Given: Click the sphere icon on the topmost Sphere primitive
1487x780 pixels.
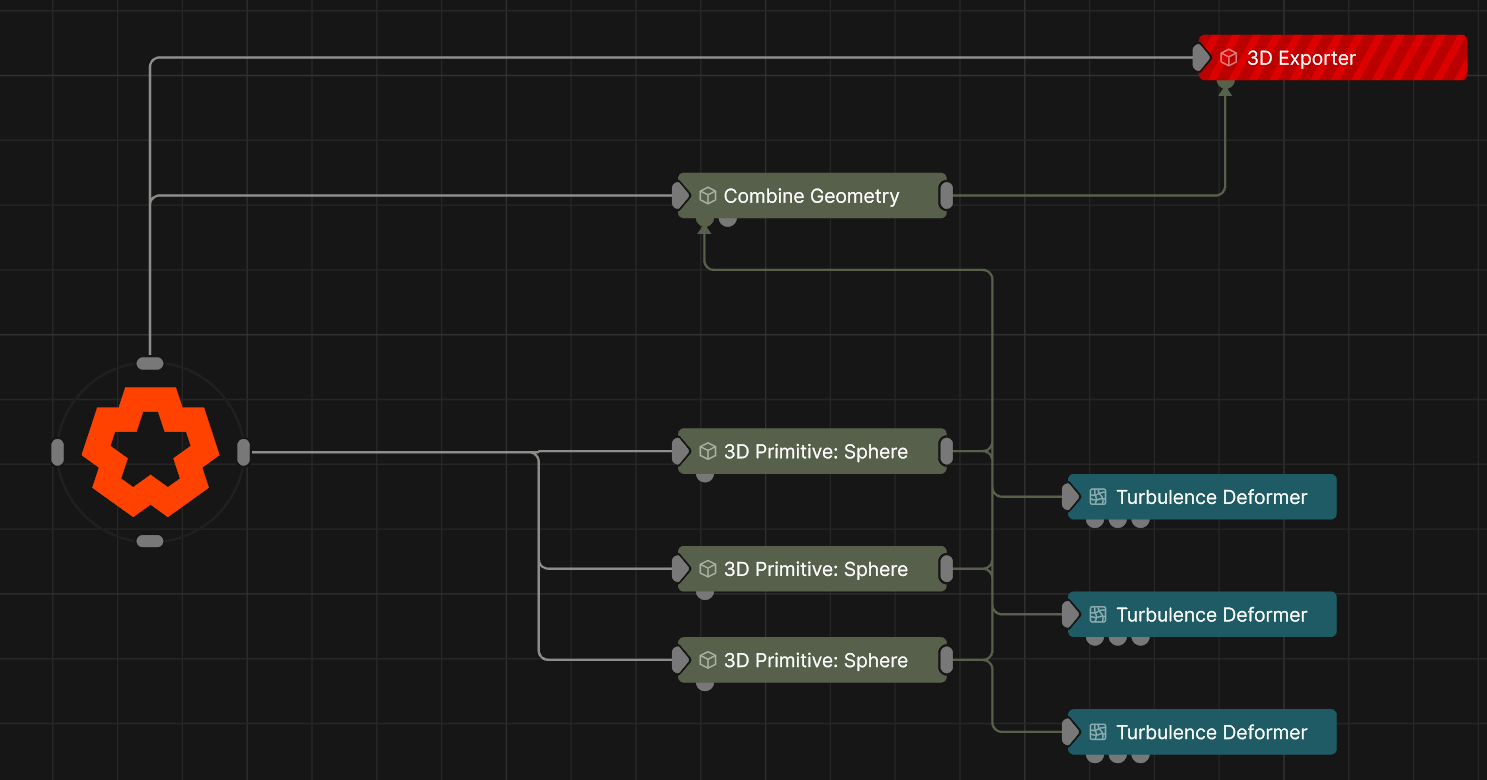Looking at the screenshot, I should point(708,451).
